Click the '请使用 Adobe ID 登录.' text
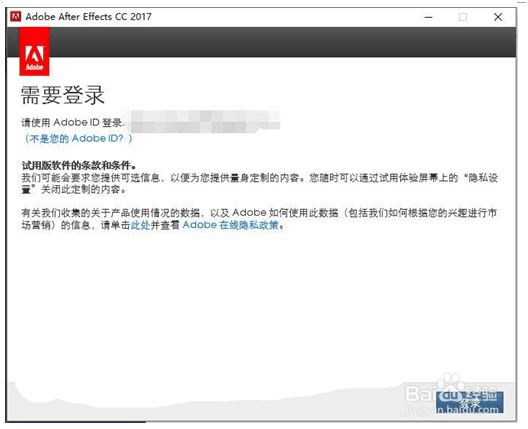Image resolution: width=528 pixels, height=429 pixels. (x=73, y=122)
